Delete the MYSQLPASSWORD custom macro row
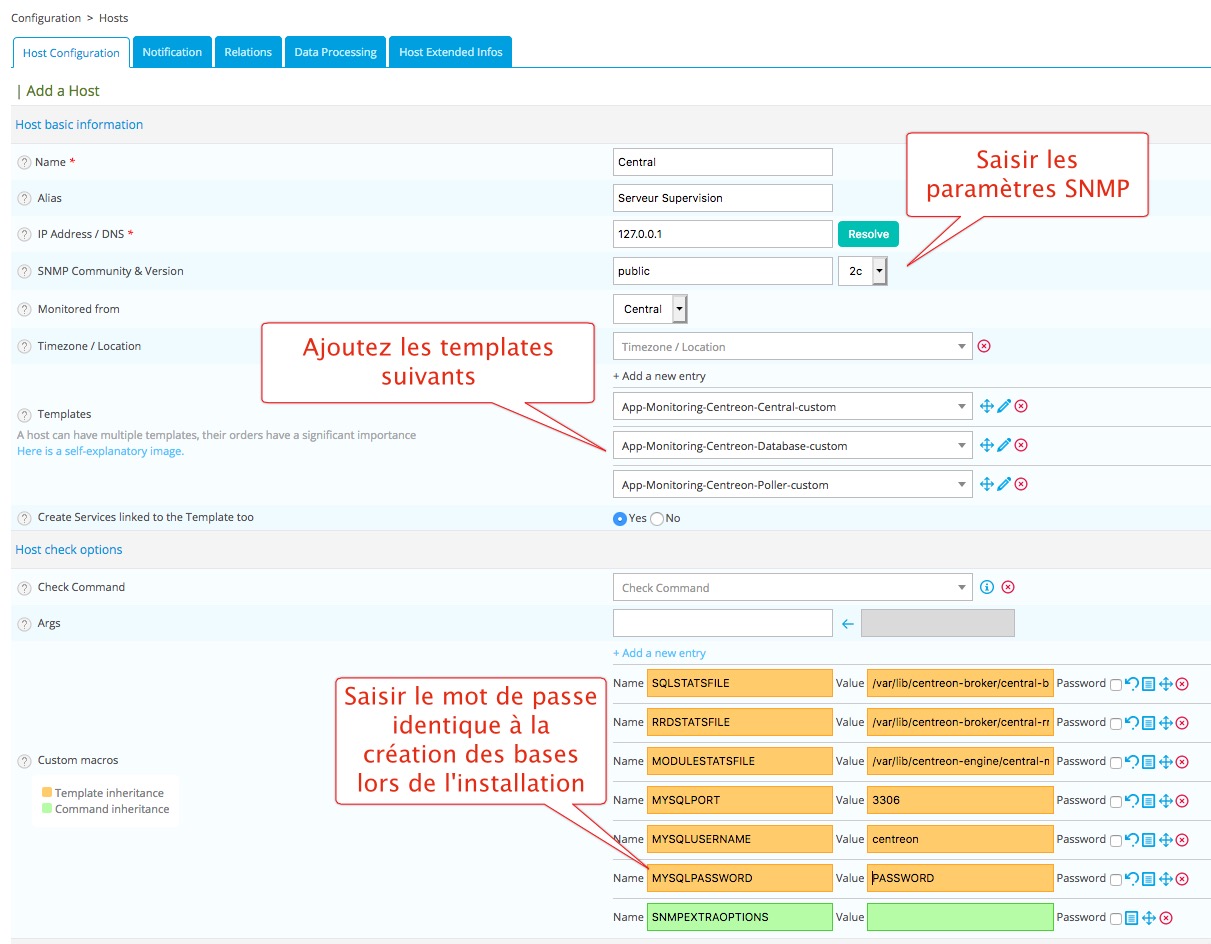This screenshot has height=944, width=1211. coord(1181,878)
